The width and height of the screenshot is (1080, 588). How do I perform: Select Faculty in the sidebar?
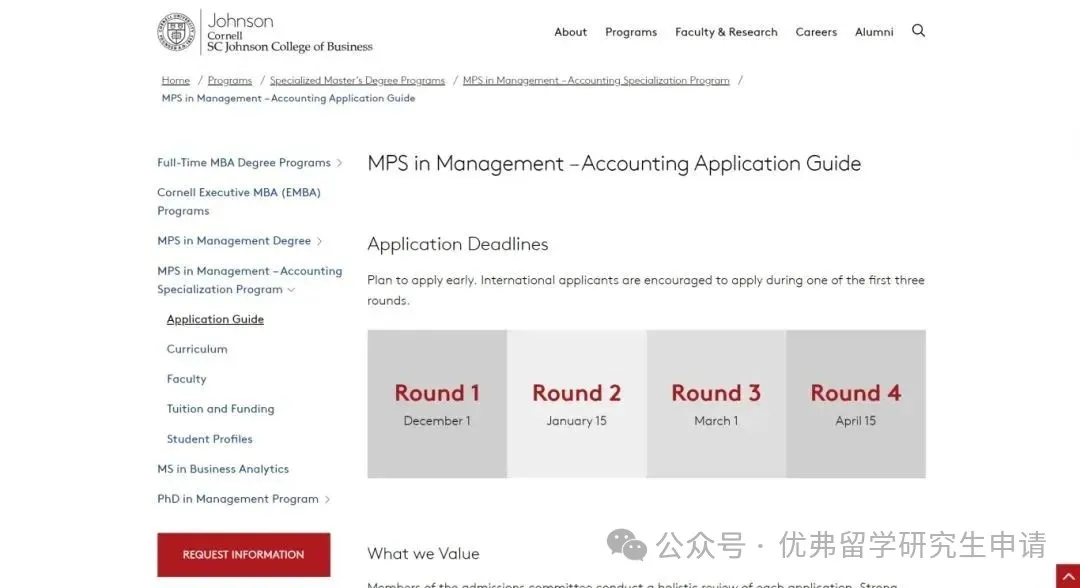click(x=186, y=379)
